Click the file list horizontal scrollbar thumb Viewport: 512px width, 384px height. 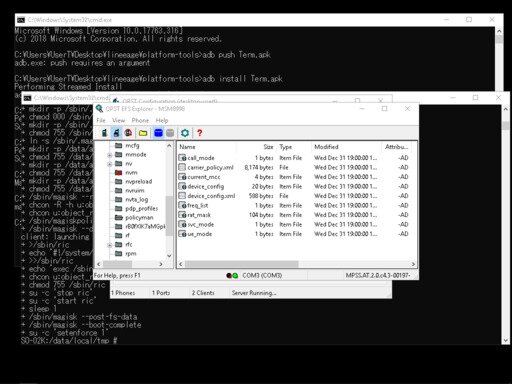coord(242,264)
